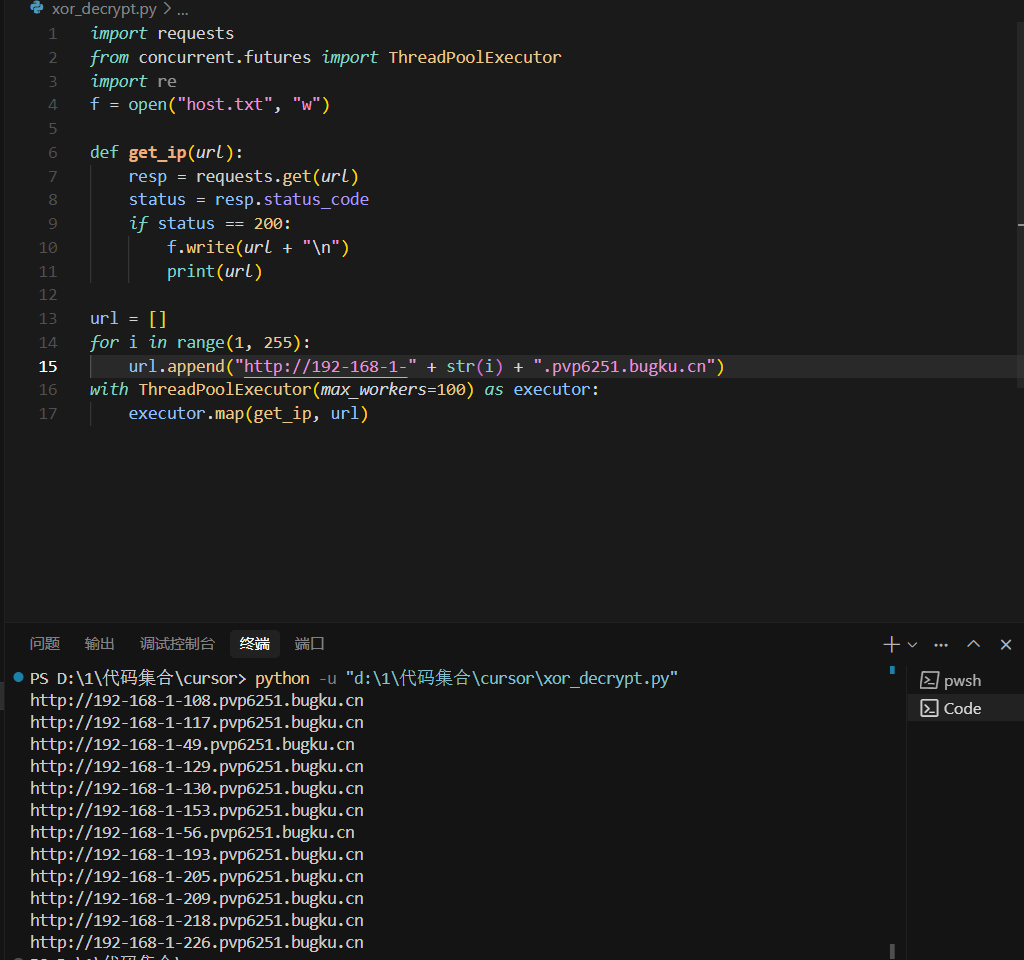Screen dimensions: 1024x960
Task: Open the 问题 panel tab
Action: [44, 644]
